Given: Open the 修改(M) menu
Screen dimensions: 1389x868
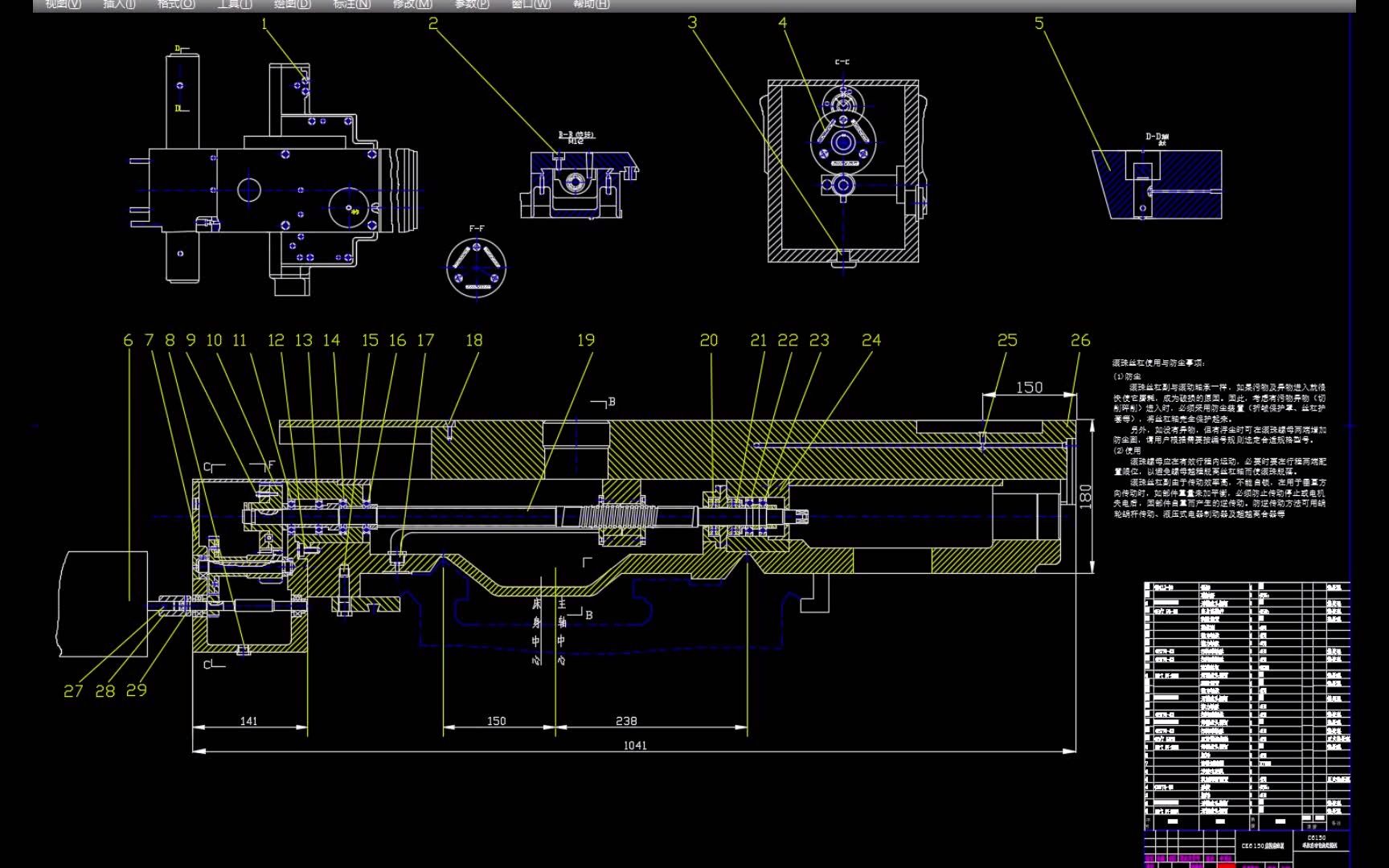Looking at the screenshot, I should (412, 4).
